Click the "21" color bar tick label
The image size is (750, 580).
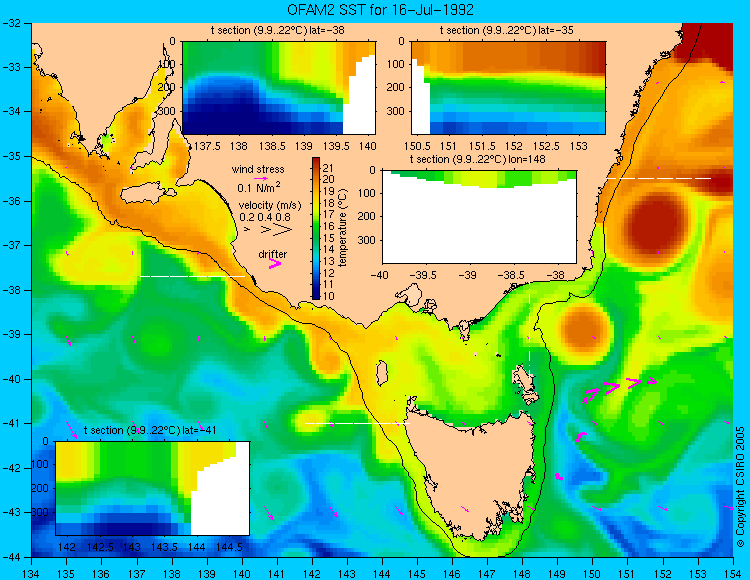[x=329, y=168]
